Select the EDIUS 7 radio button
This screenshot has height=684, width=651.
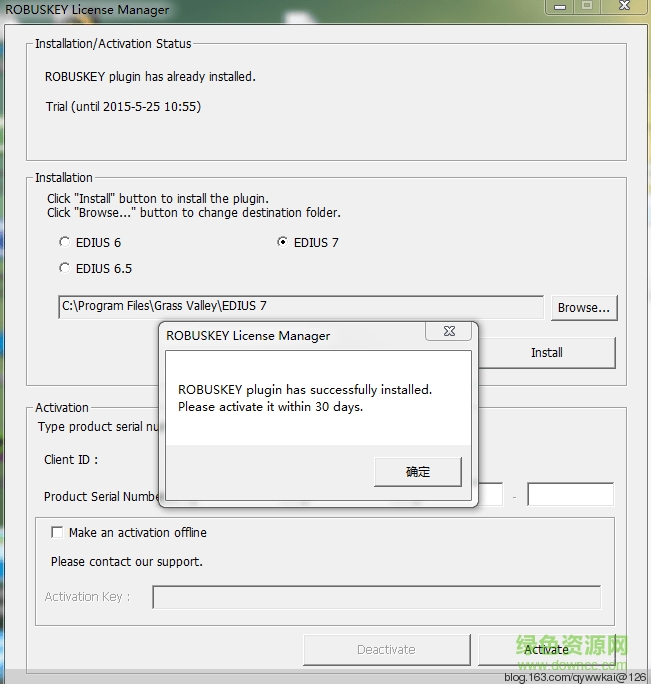(283, 242)
